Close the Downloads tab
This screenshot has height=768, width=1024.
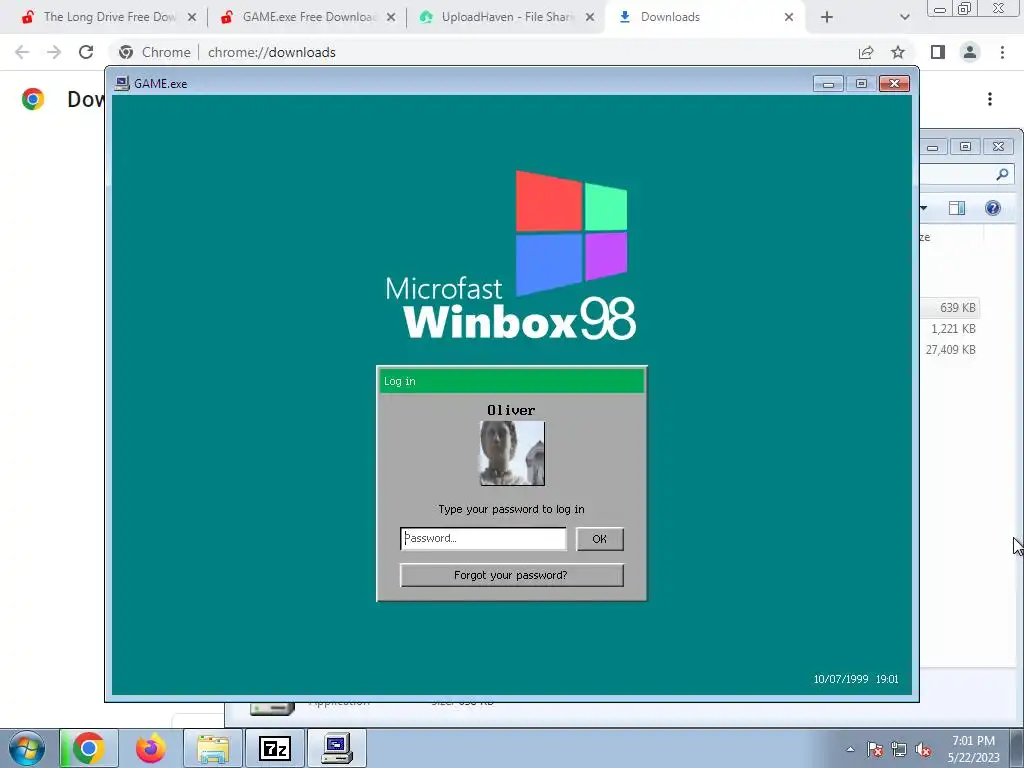tap(789, 18)
